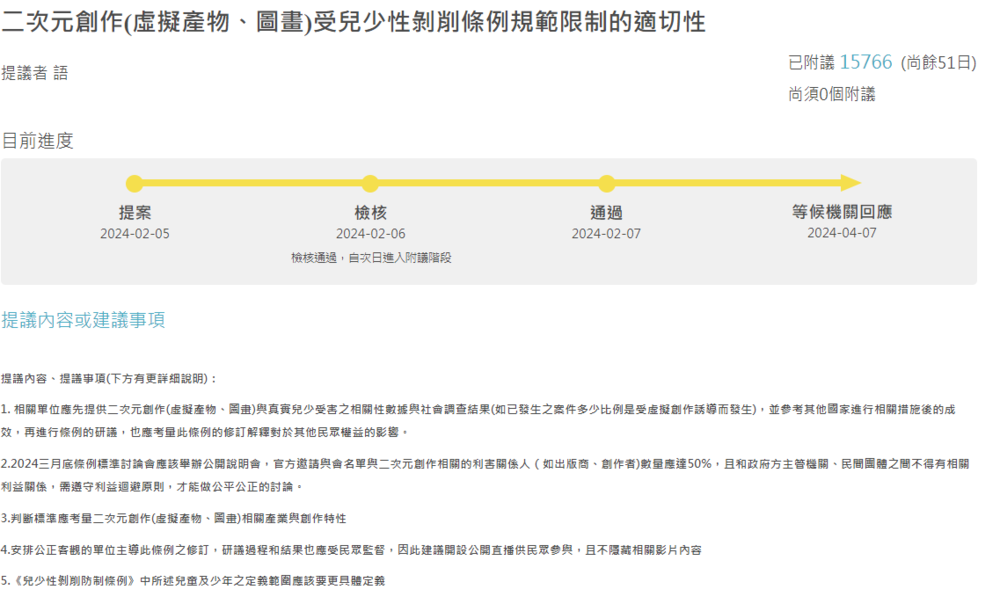Select the 通過 stage label
Image resolution: width=1000 pixels, height=604 pixels.
(x=606, y=213)
